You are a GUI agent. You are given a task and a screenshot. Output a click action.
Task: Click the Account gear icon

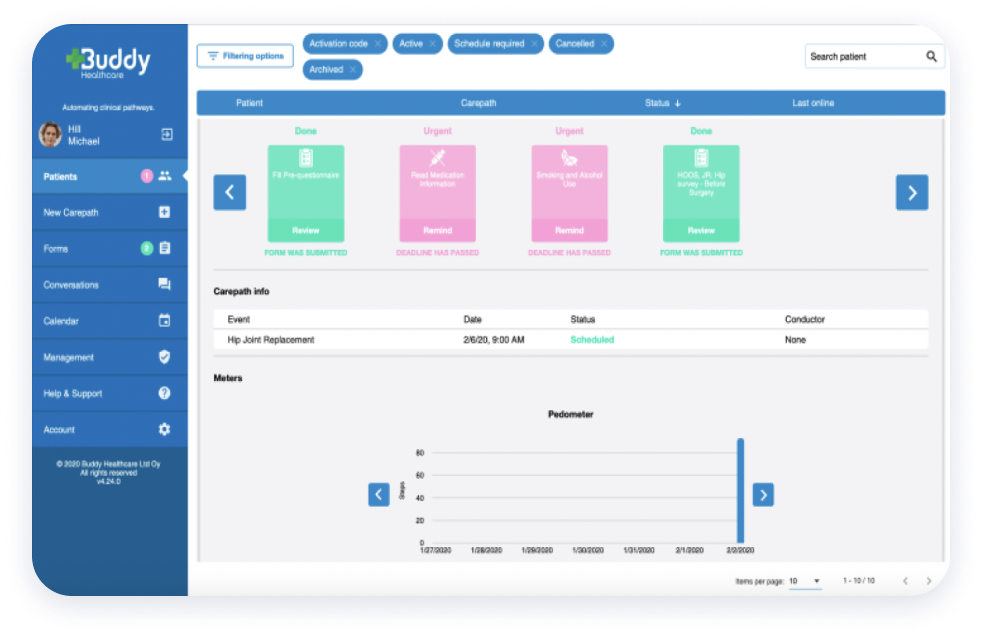pos(165,429)
